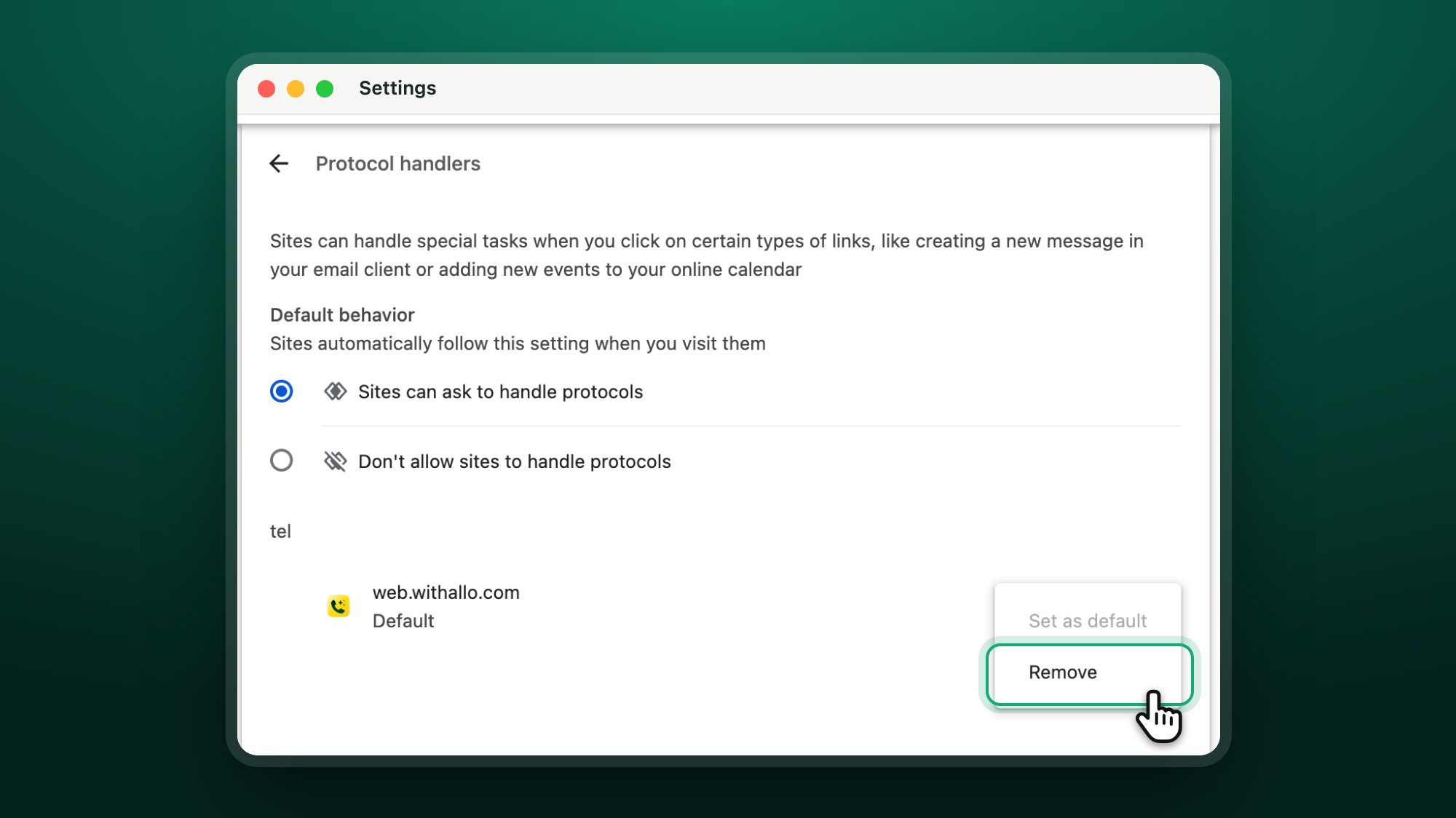Click the 'Protocol handlers' page title
Image resolution: width=1456 pixels, height=818 pixels.
pos(398,164)
